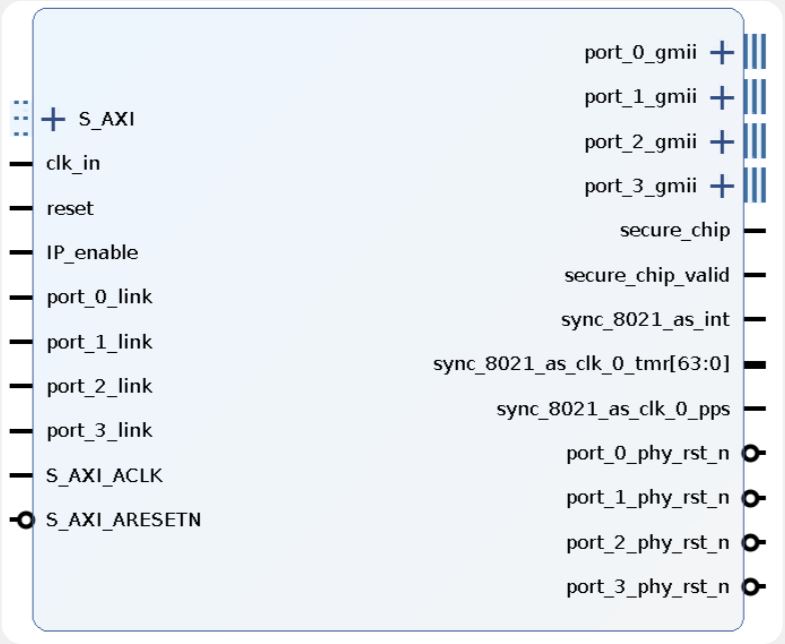Expand port_3_gmii bus interface

click(721, 186)
